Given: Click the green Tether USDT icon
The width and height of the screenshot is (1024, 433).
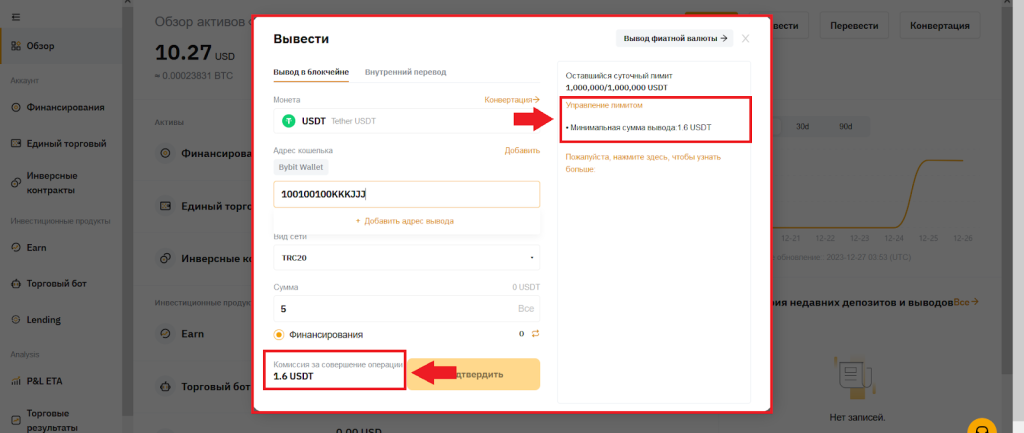Looking at the screenshot, I should tap(288, 121).
